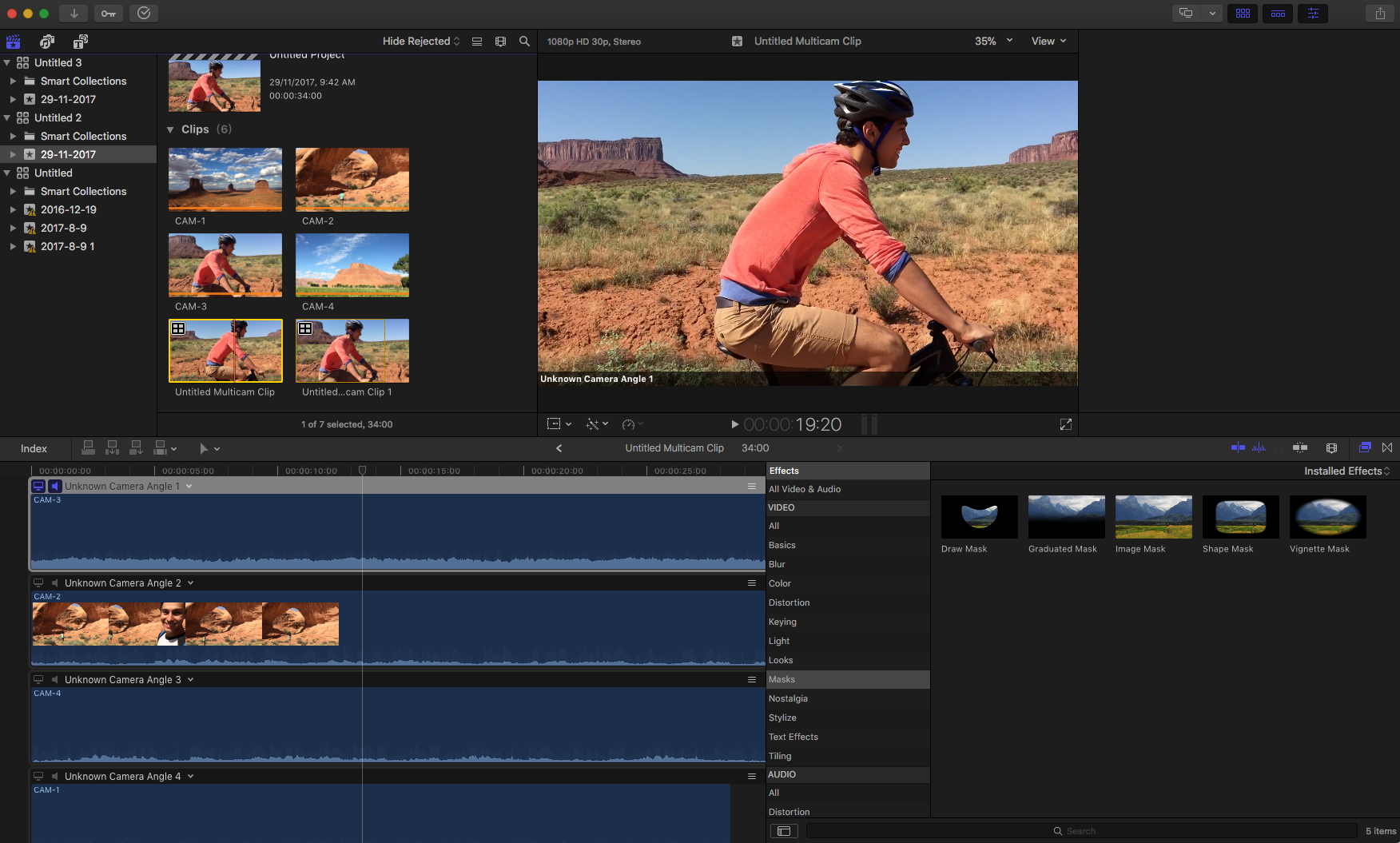
Task: Toggle snapping in the timeline toolbar
Action: [1300, 447]
